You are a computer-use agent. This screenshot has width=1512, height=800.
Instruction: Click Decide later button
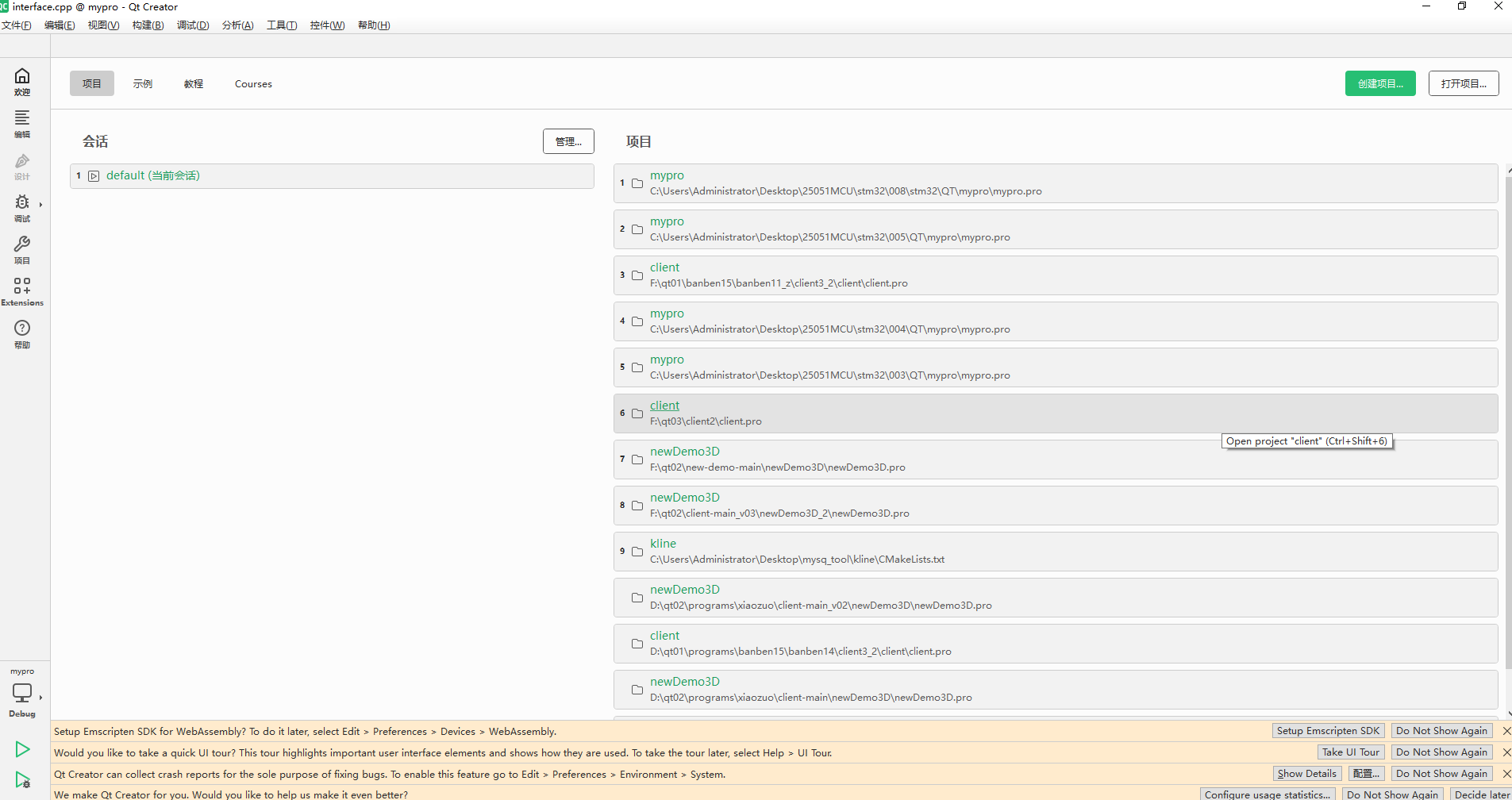point(1482,794)
